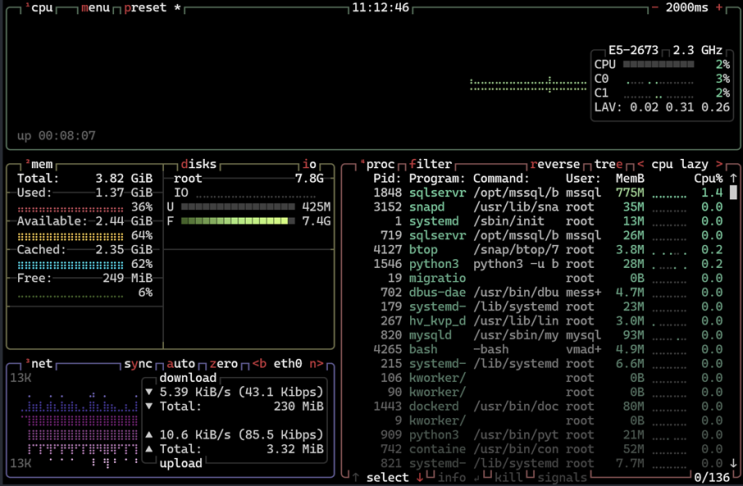Viewport: 743px width, 486px height.
Task: Click the E5-2673 CPU model label
Action: tap(634, 50)
